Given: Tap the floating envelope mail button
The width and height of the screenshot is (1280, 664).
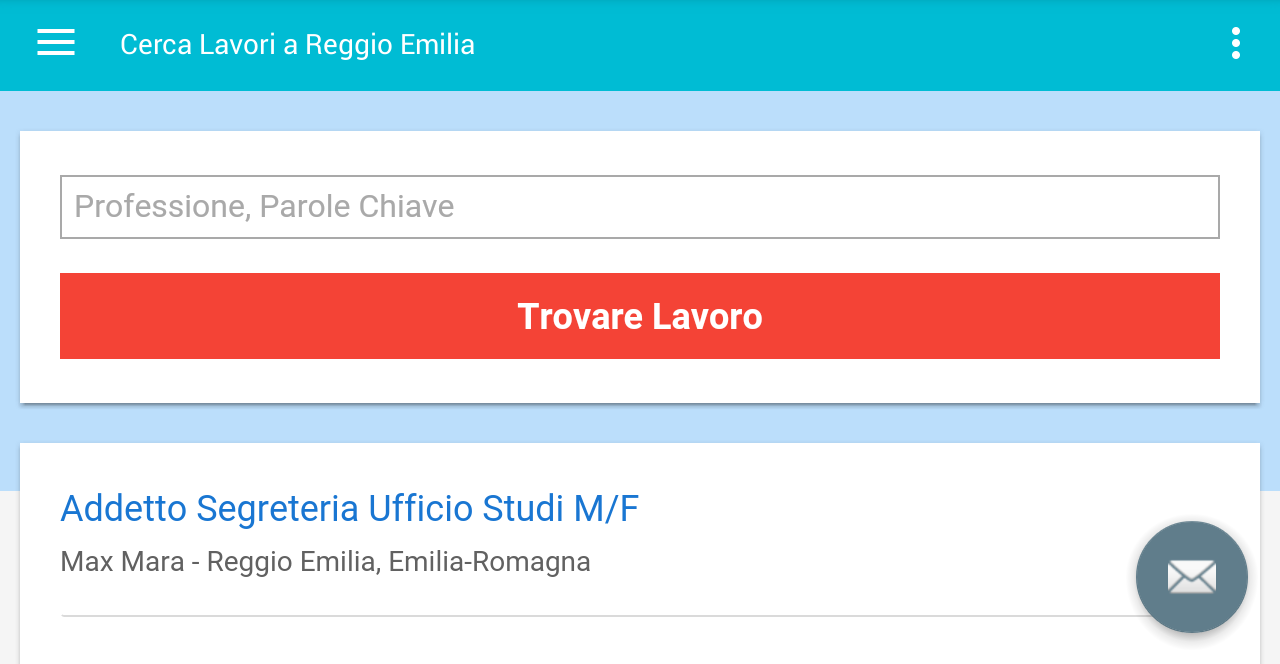Looking at the screenshot, I should 1192,577.
